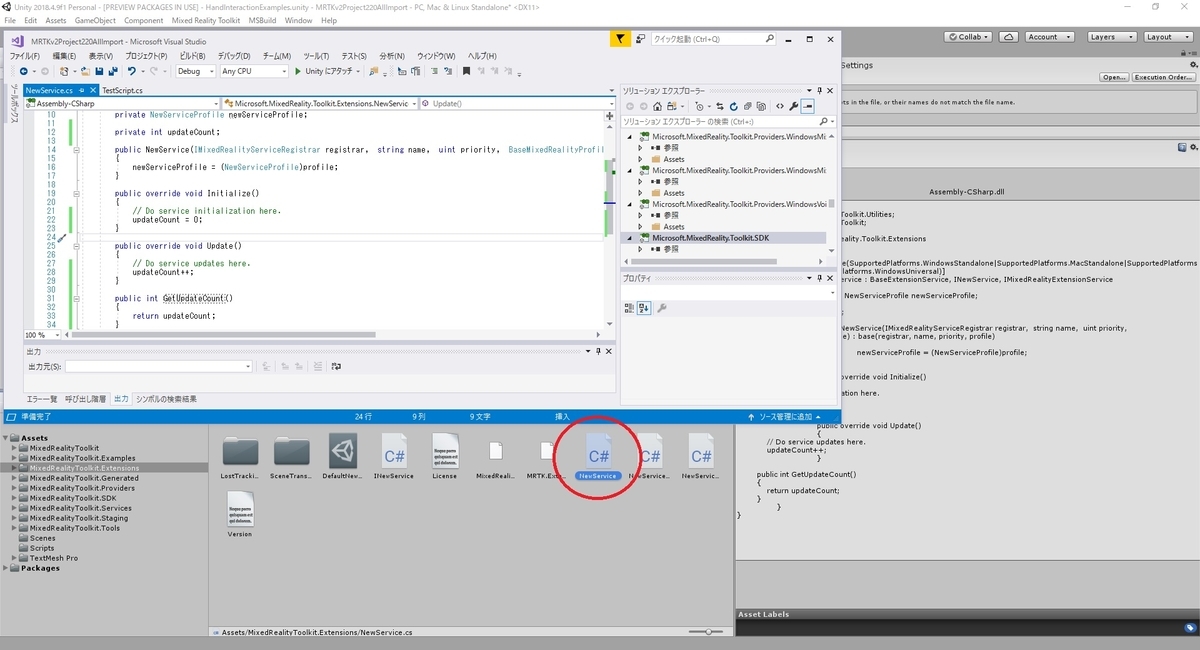Click Solution Explorer sync with active document icon
The image size is (1200, 650).
(x=719, y=106)
